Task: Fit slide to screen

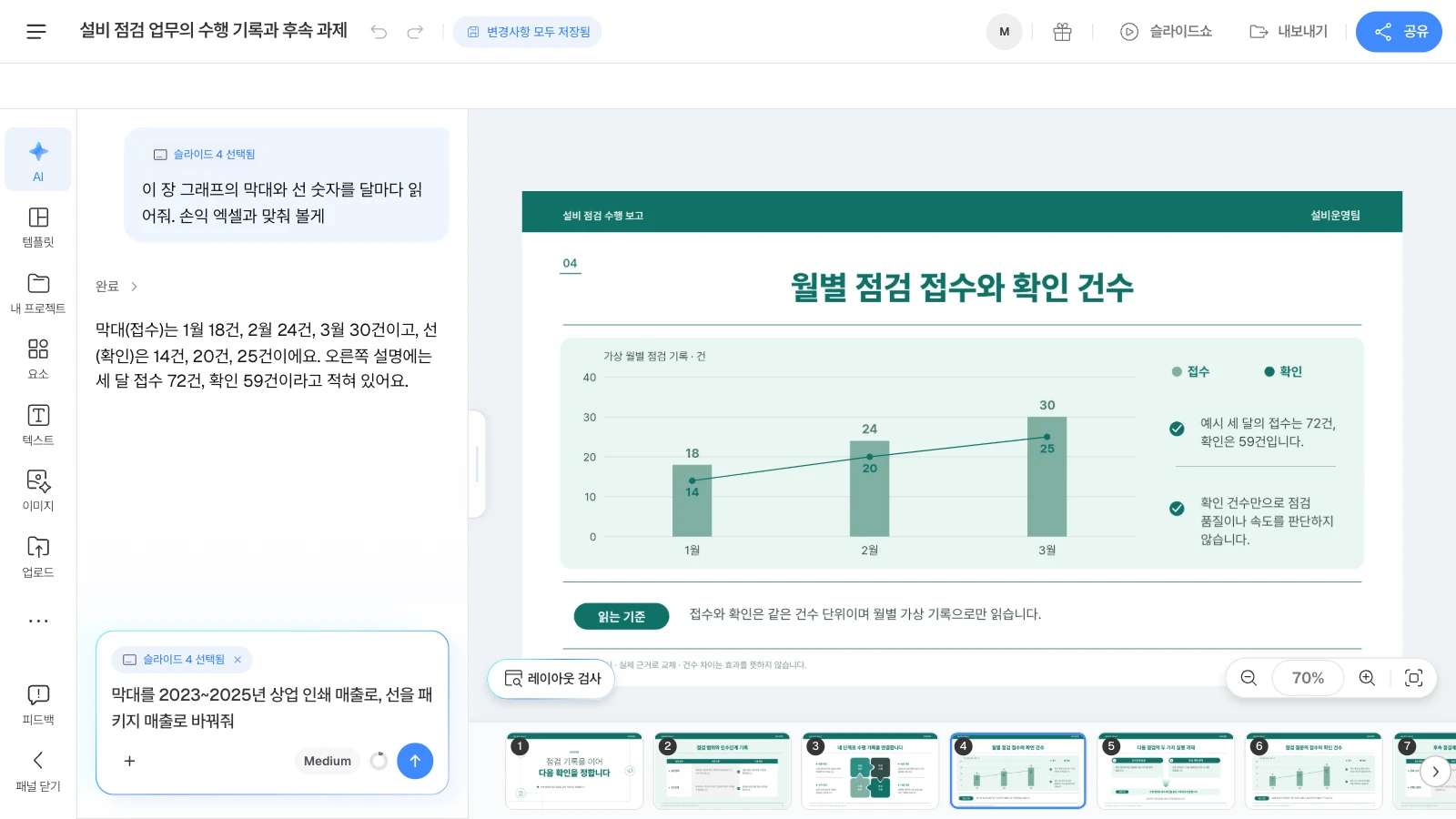Action: (1414, 678)
